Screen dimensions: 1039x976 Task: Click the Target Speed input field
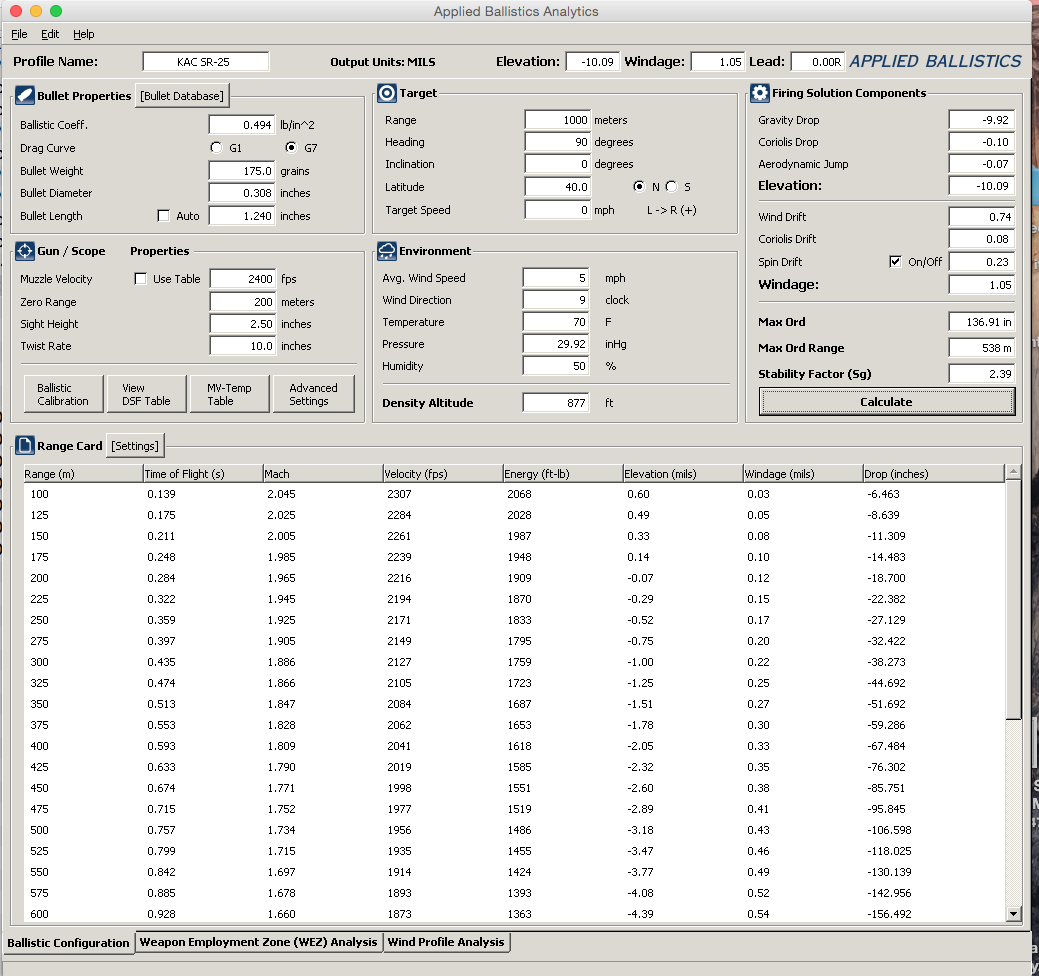pos(557,209)
